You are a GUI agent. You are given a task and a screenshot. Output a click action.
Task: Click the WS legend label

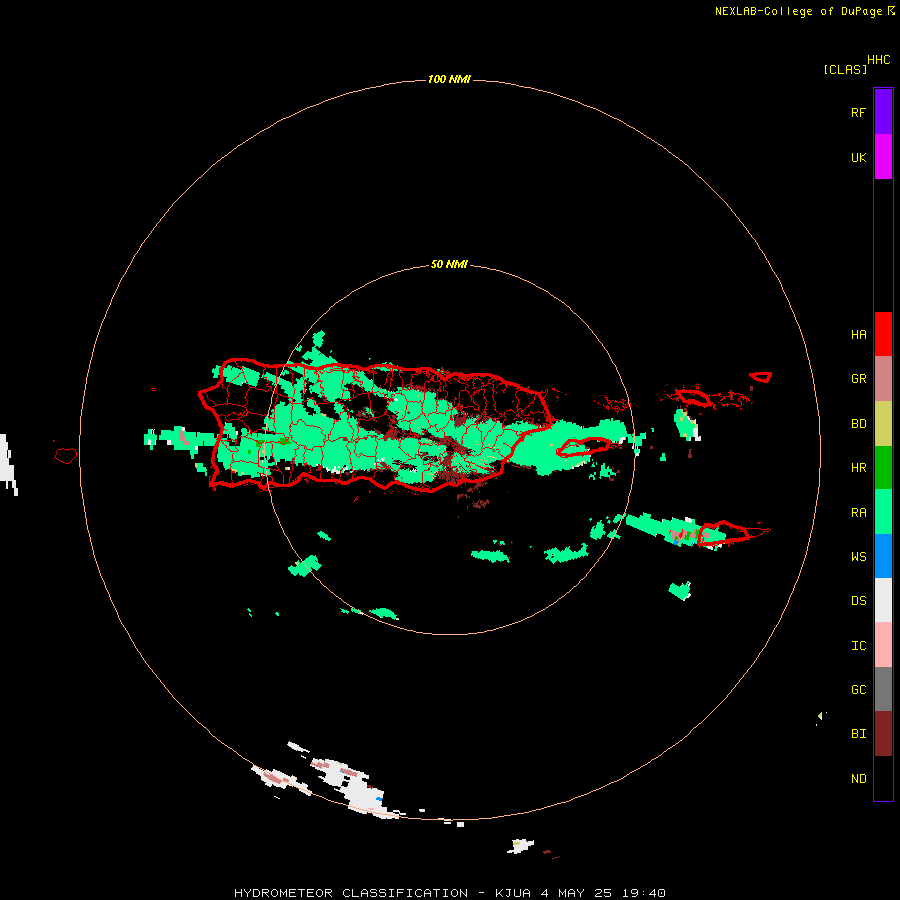(x=858, y=557)
